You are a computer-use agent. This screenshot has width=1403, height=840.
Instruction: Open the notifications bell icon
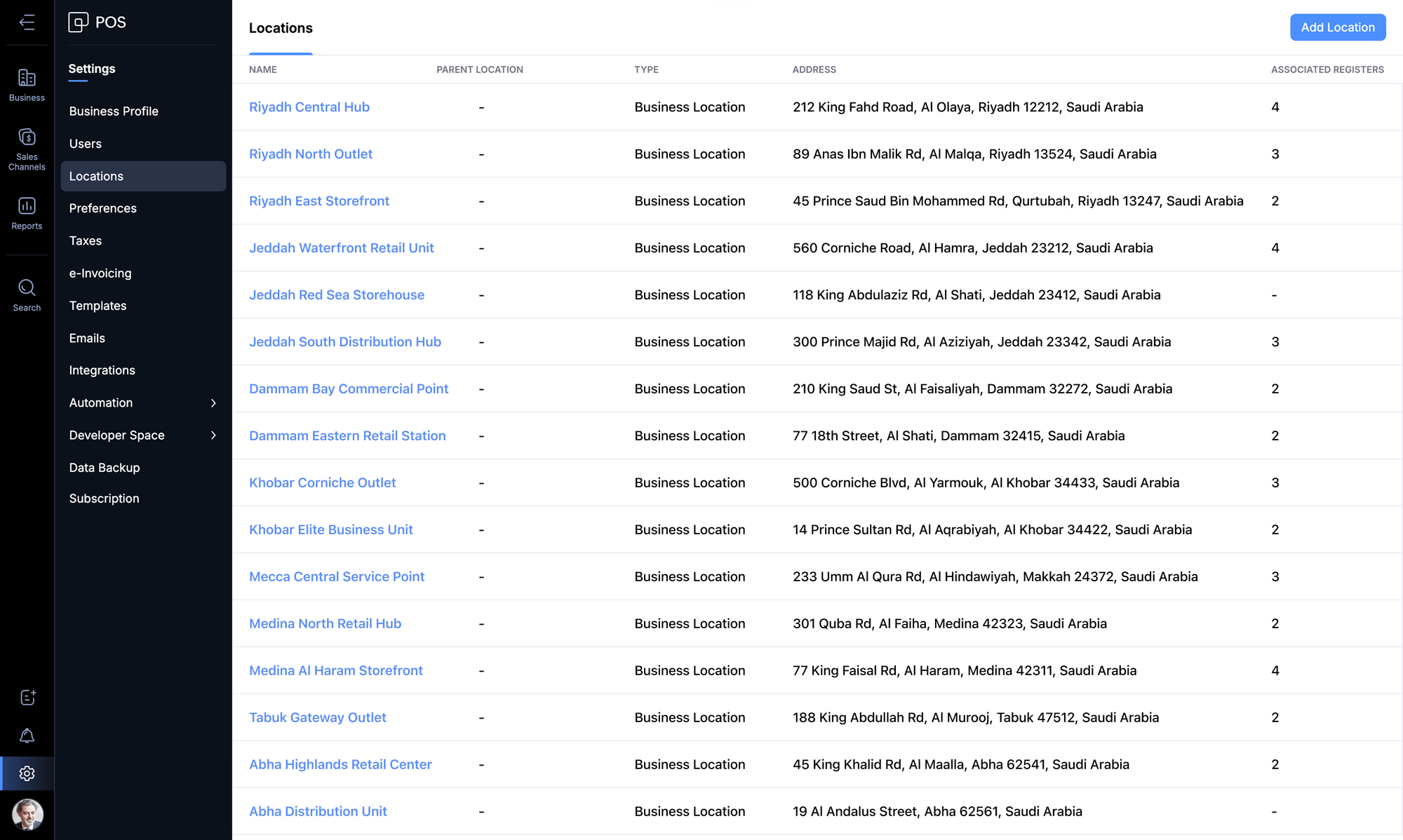(27, 736)
